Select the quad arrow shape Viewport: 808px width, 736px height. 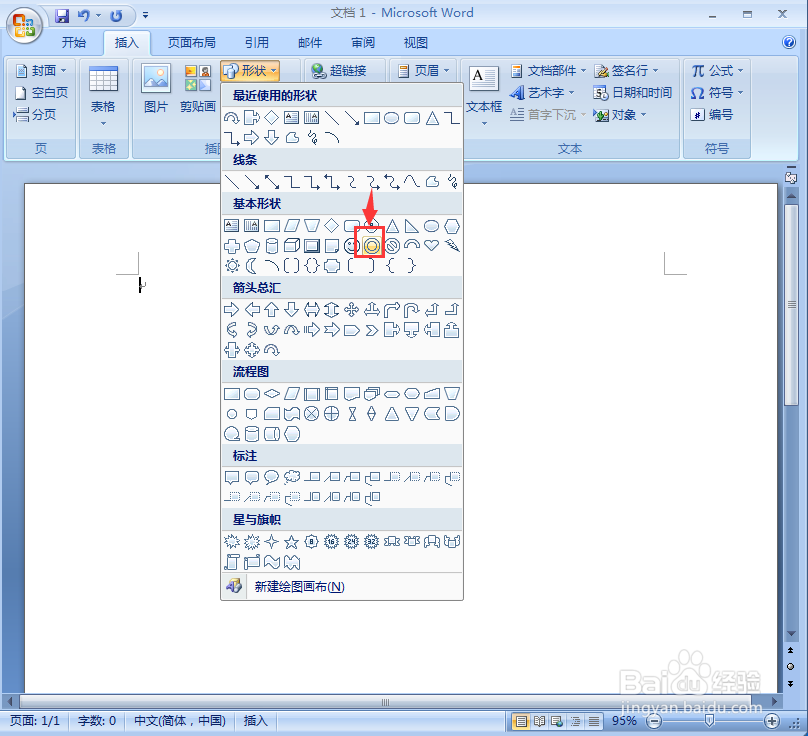(351, 310)
